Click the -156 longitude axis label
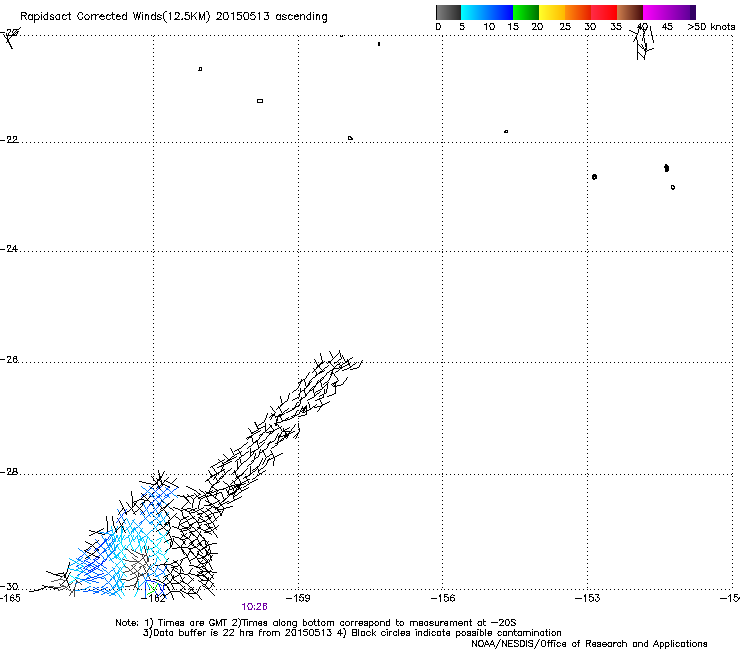 coord(443,598)
